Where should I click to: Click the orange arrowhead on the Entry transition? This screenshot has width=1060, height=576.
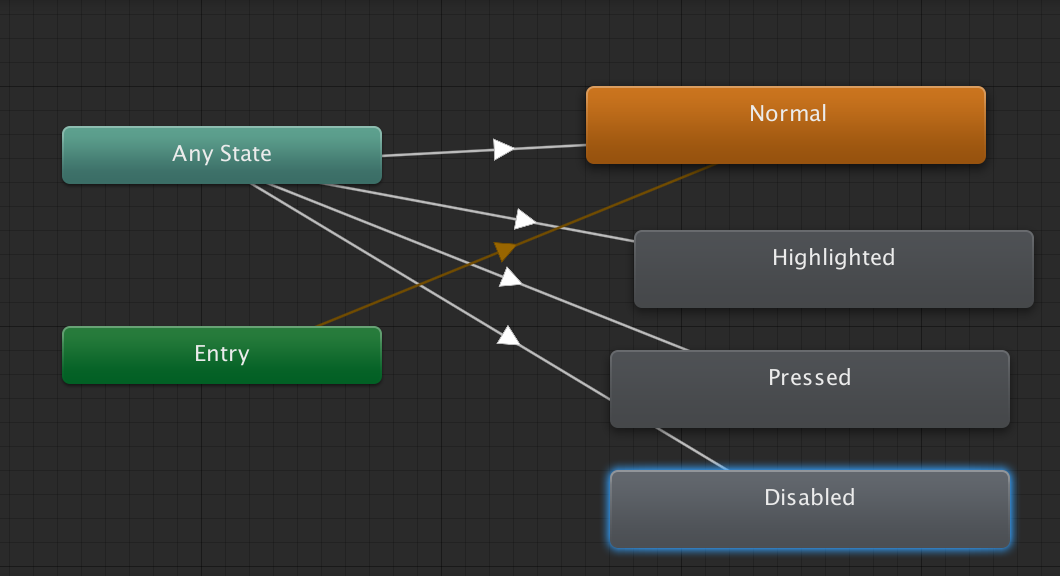pos(503,251)
